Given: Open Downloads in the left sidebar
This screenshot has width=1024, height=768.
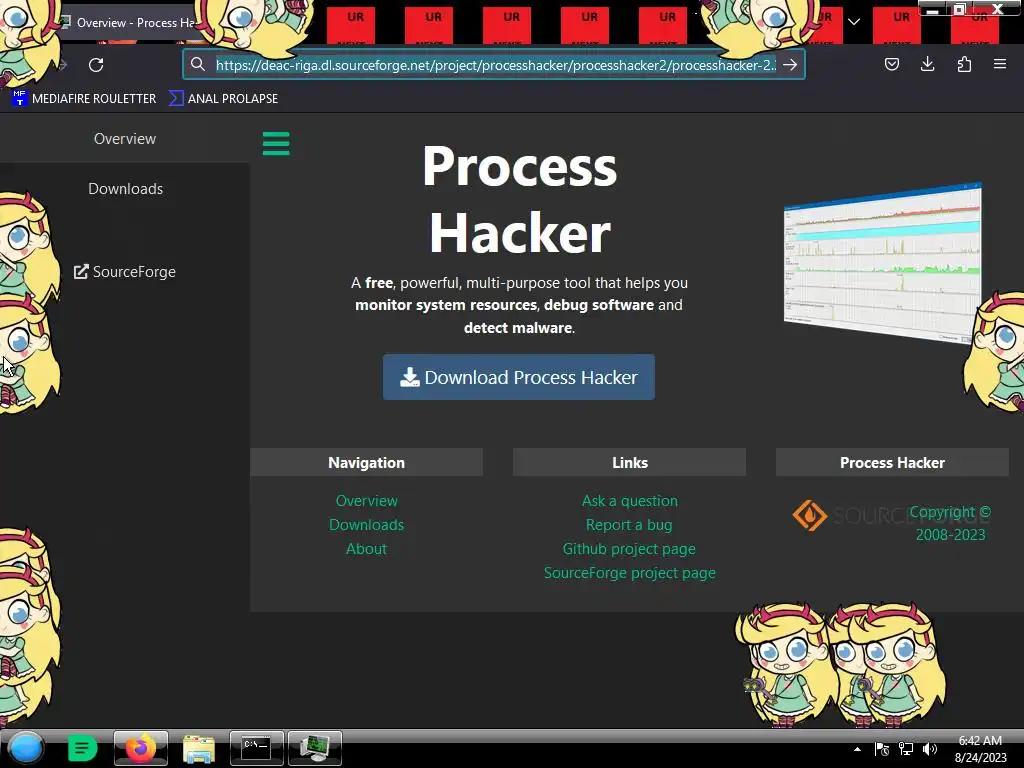Looking at the screenshot, I should (x=125, y=189).
